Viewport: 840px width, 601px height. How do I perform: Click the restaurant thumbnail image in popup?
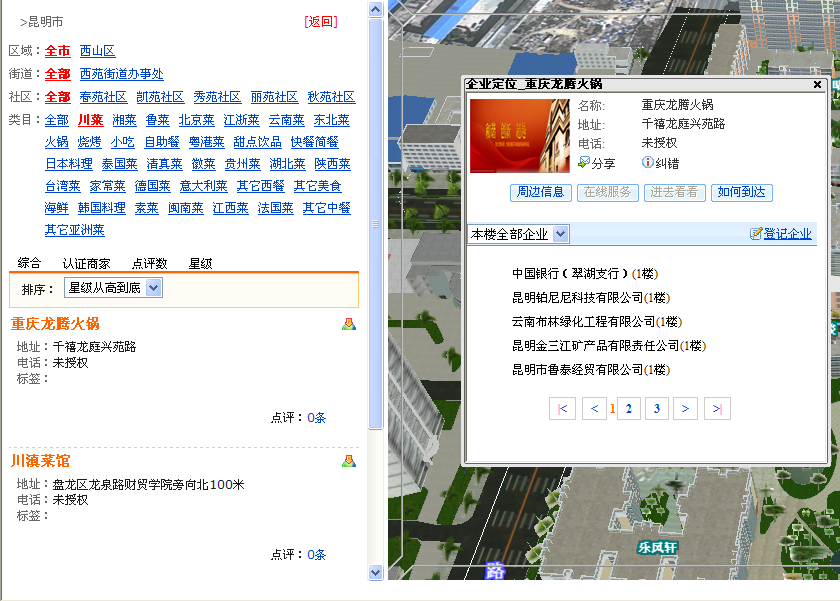tap(520, 136)
